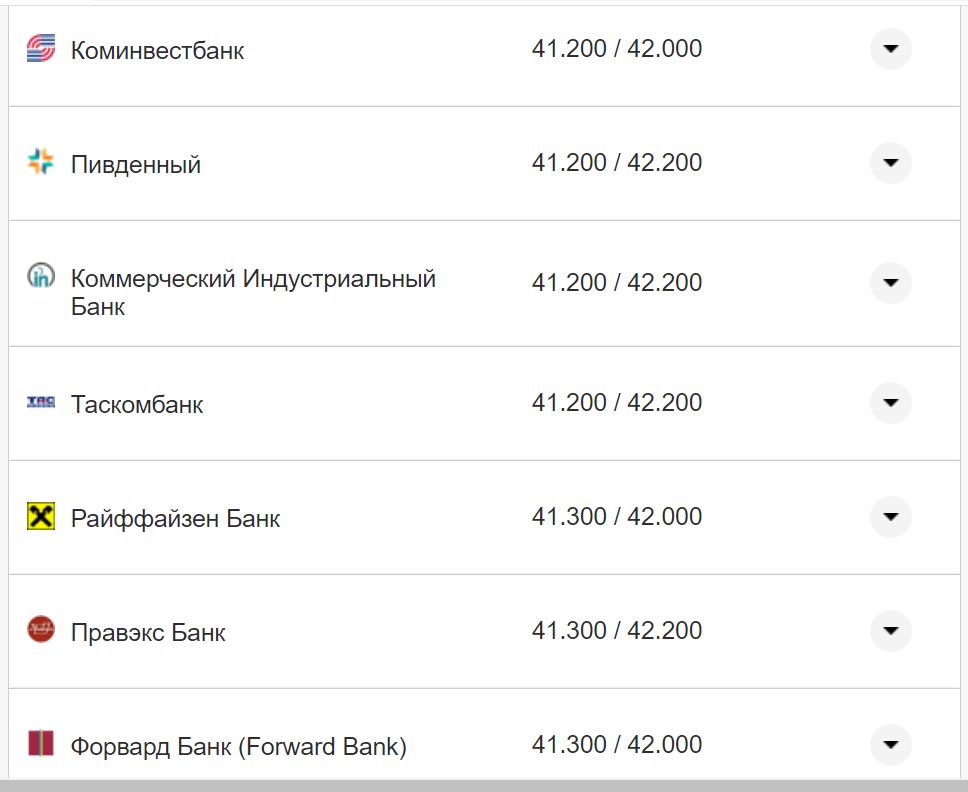Screen dimensions: 968x792
Task: Select the Таскомбанк name text
Action: click(x=137, y=403)
